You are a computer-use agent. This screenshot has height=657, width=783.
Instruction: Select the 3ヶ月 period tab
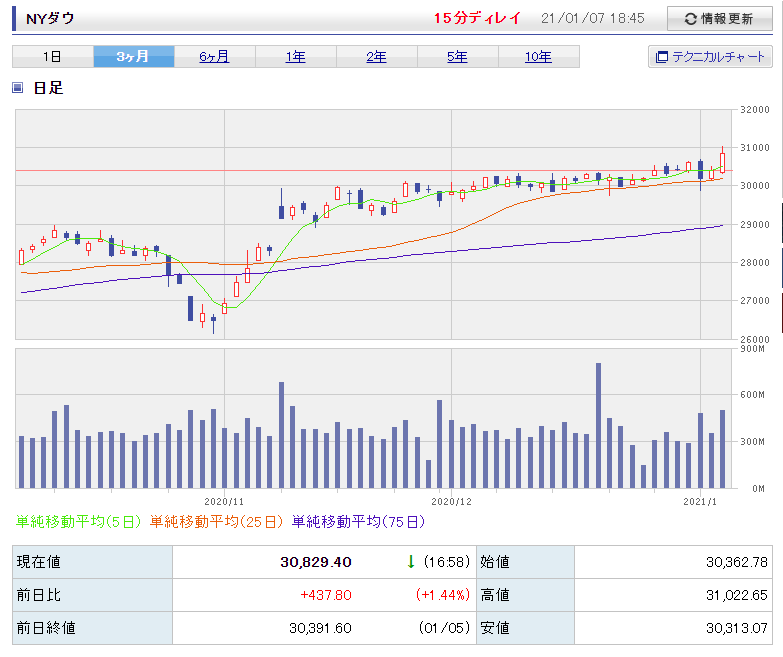(x=133, y=57)
